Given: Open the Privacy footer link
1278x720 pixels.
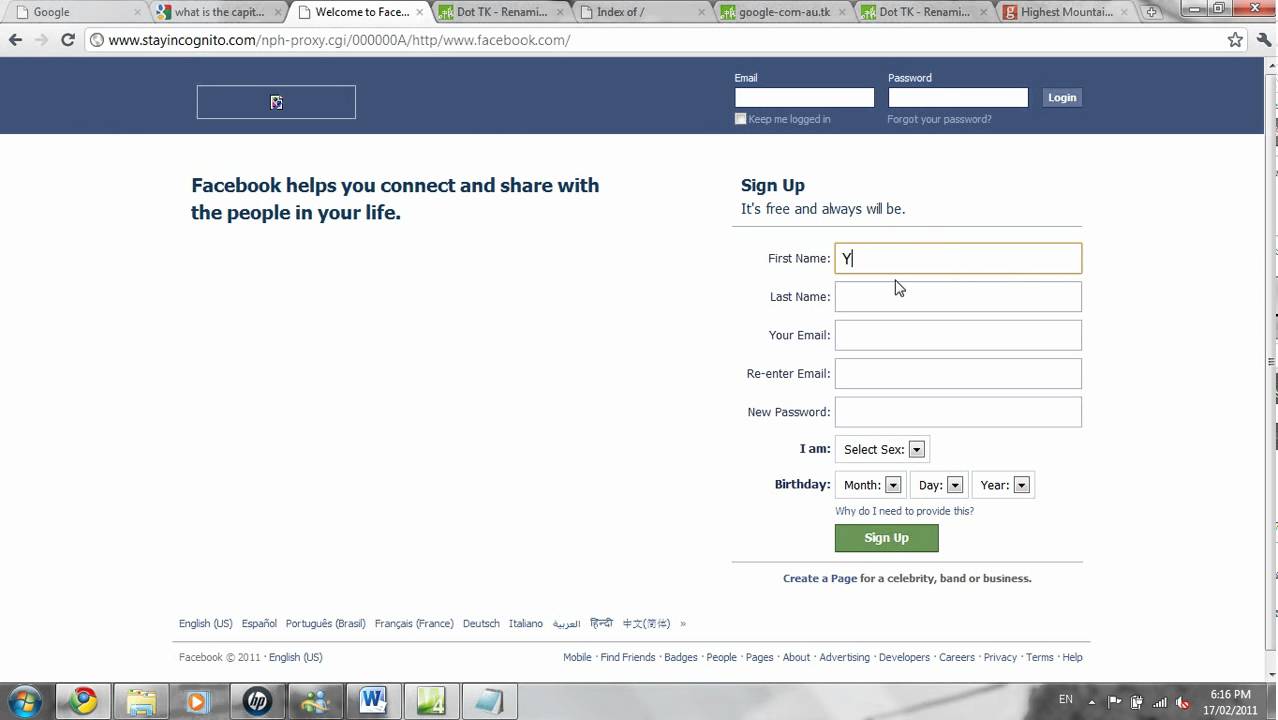Looking at the screenshot, I should click(x=1000, y=657).
